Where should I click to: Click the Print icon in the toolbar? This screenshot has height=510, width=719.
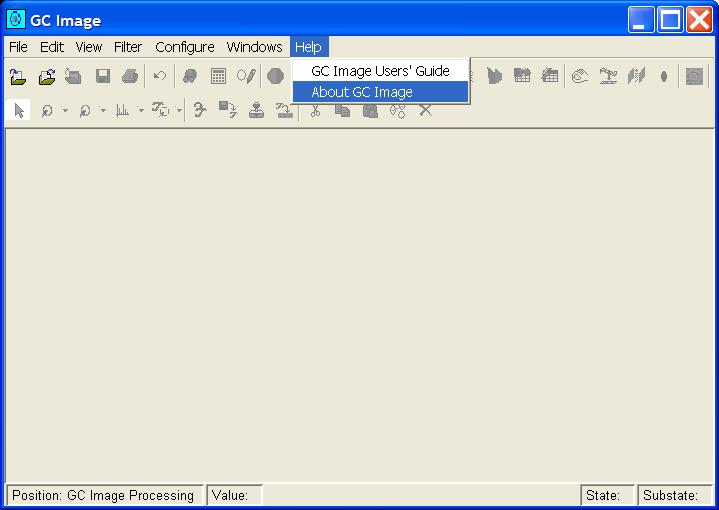tap(130, 76)
